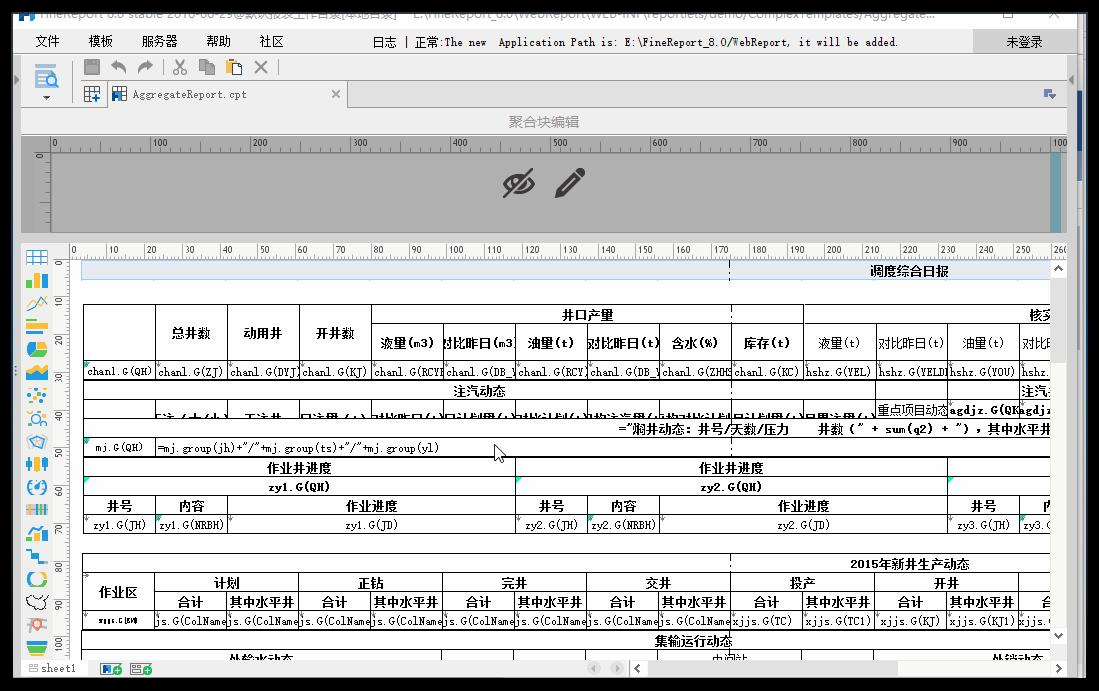
Task: Select the 调度综合日报 title cell
Action: [x=909, y=271]
